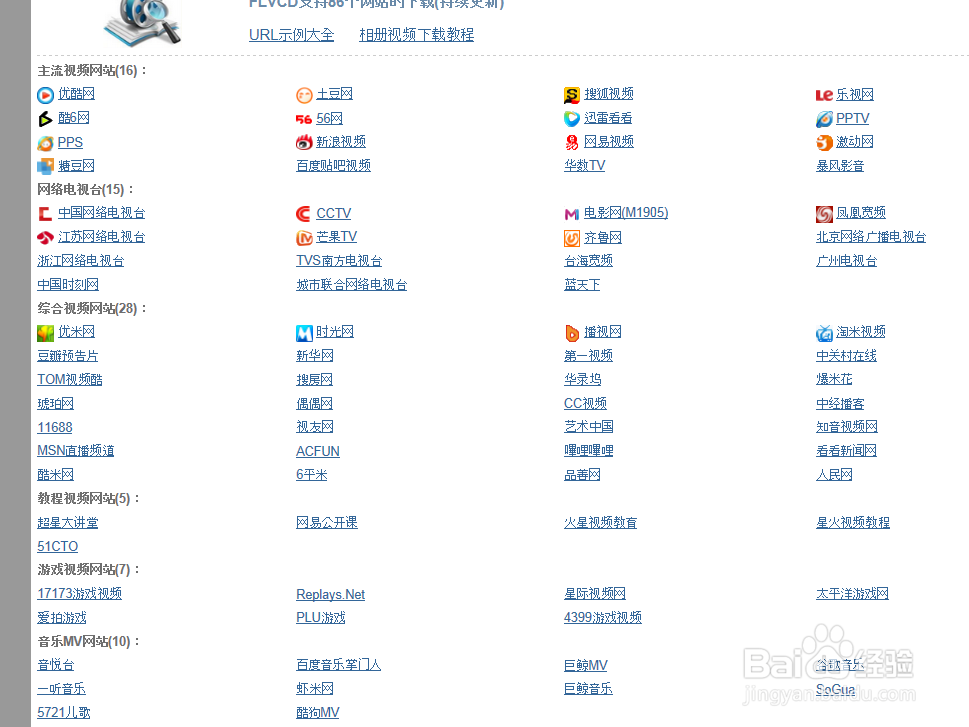Screen dimensions: 969x727
Task: Open the 51CTO link
Action: 57,546
